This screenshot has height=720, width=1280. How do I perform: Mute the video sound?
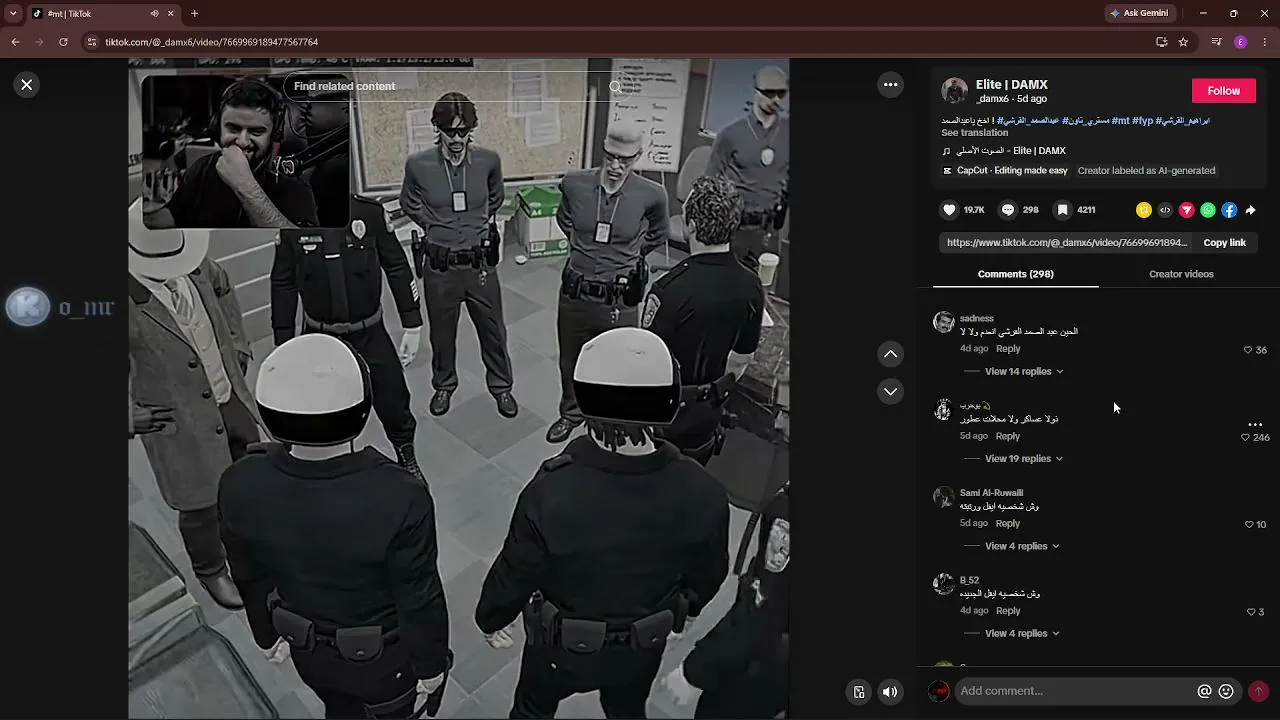pyautogui.click(x=890, y=692)
